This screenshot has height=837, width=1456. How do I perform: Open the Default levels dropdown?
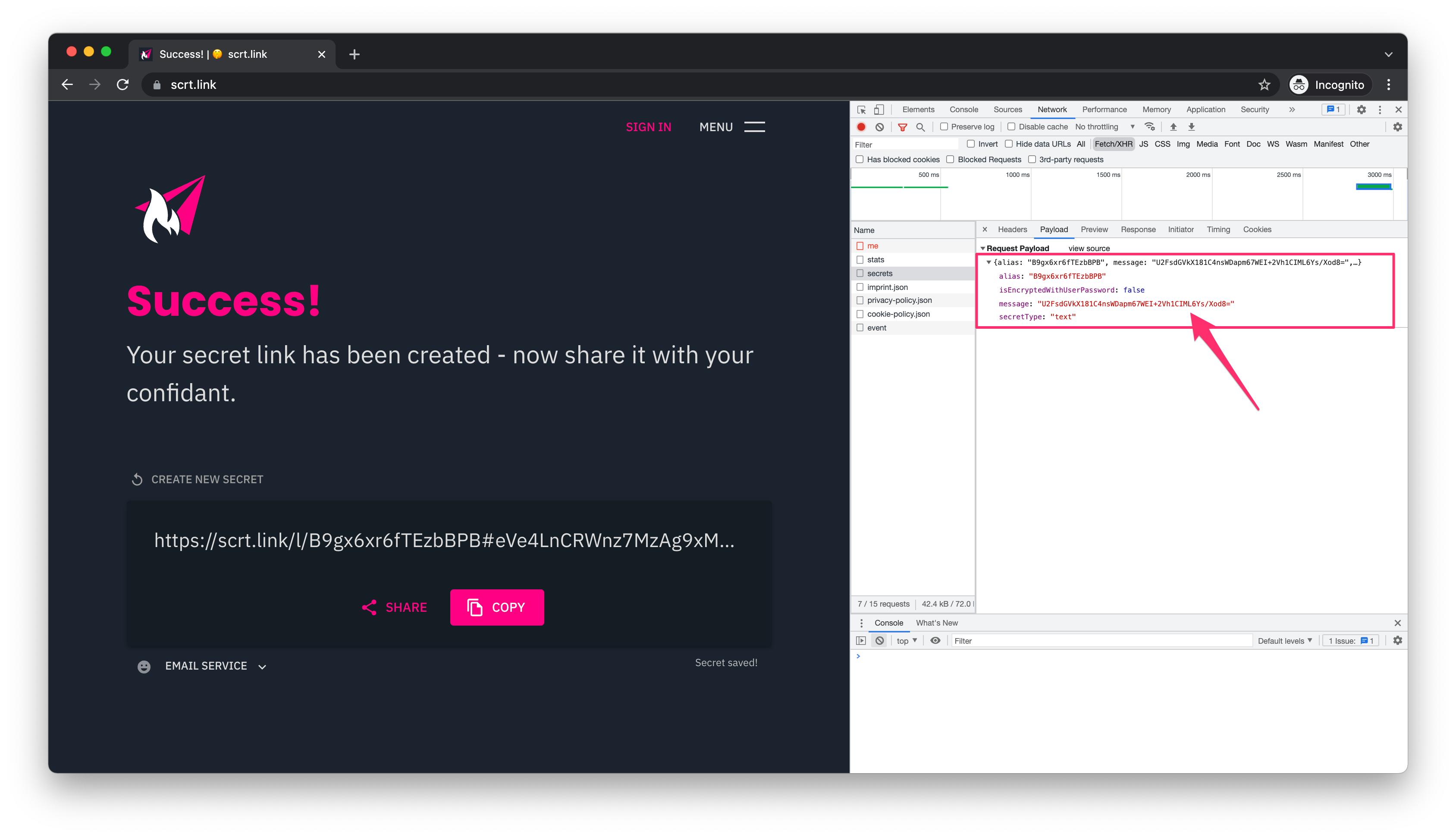click(x=1285, y=640)
